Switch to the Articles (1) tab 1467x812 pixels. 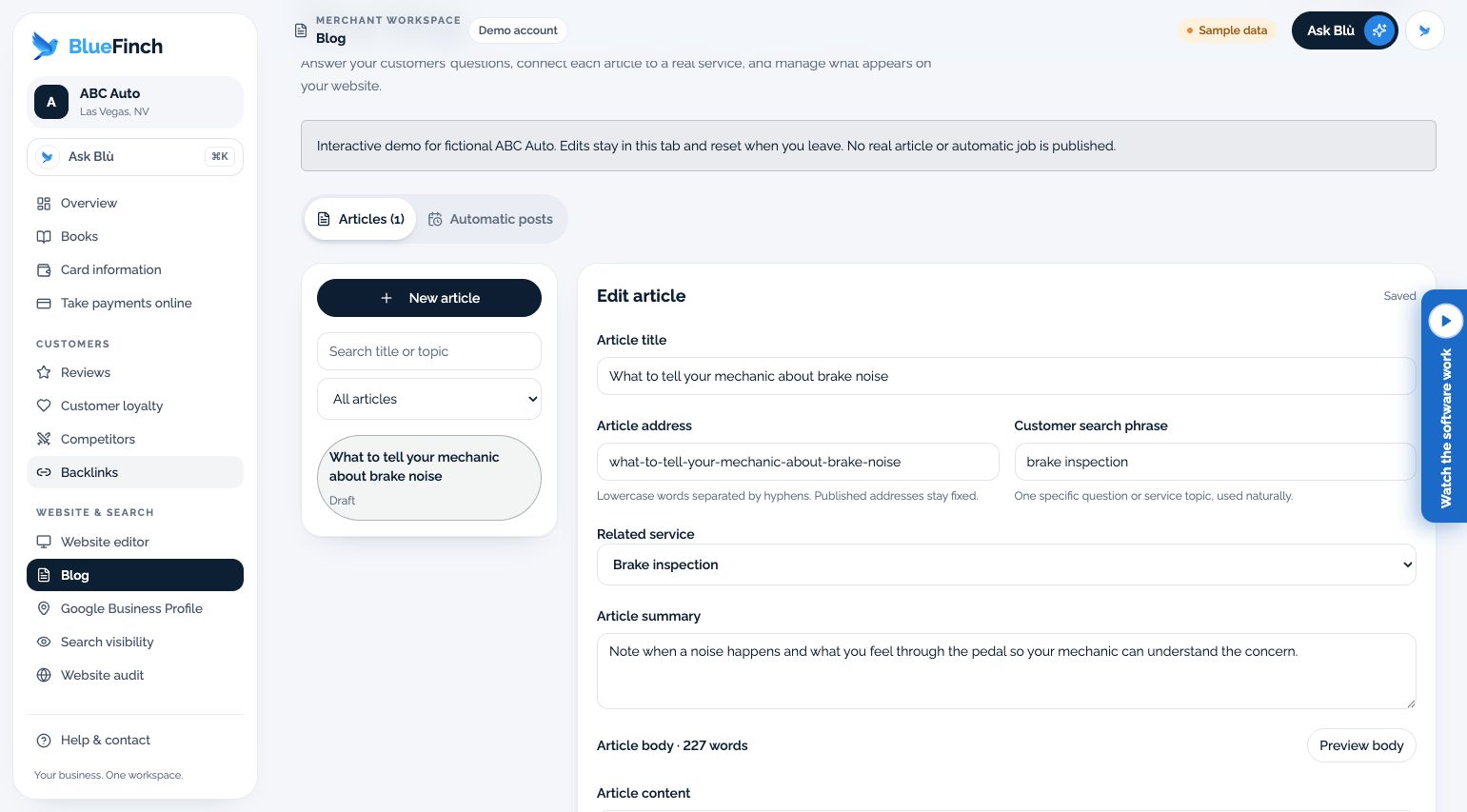361,219
